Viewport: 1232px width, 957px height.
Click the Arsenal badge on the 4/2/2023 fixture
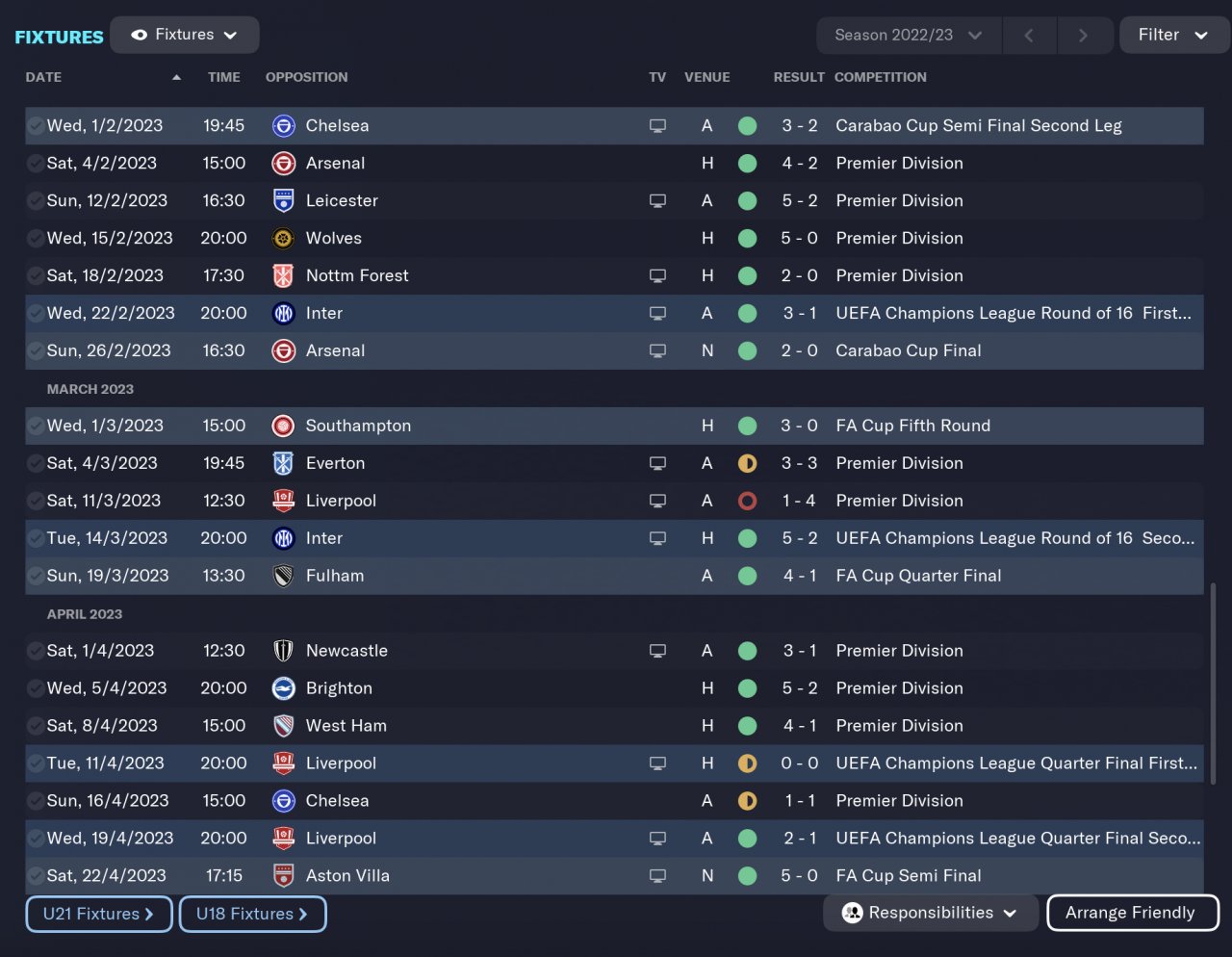(x=283, y=164)
